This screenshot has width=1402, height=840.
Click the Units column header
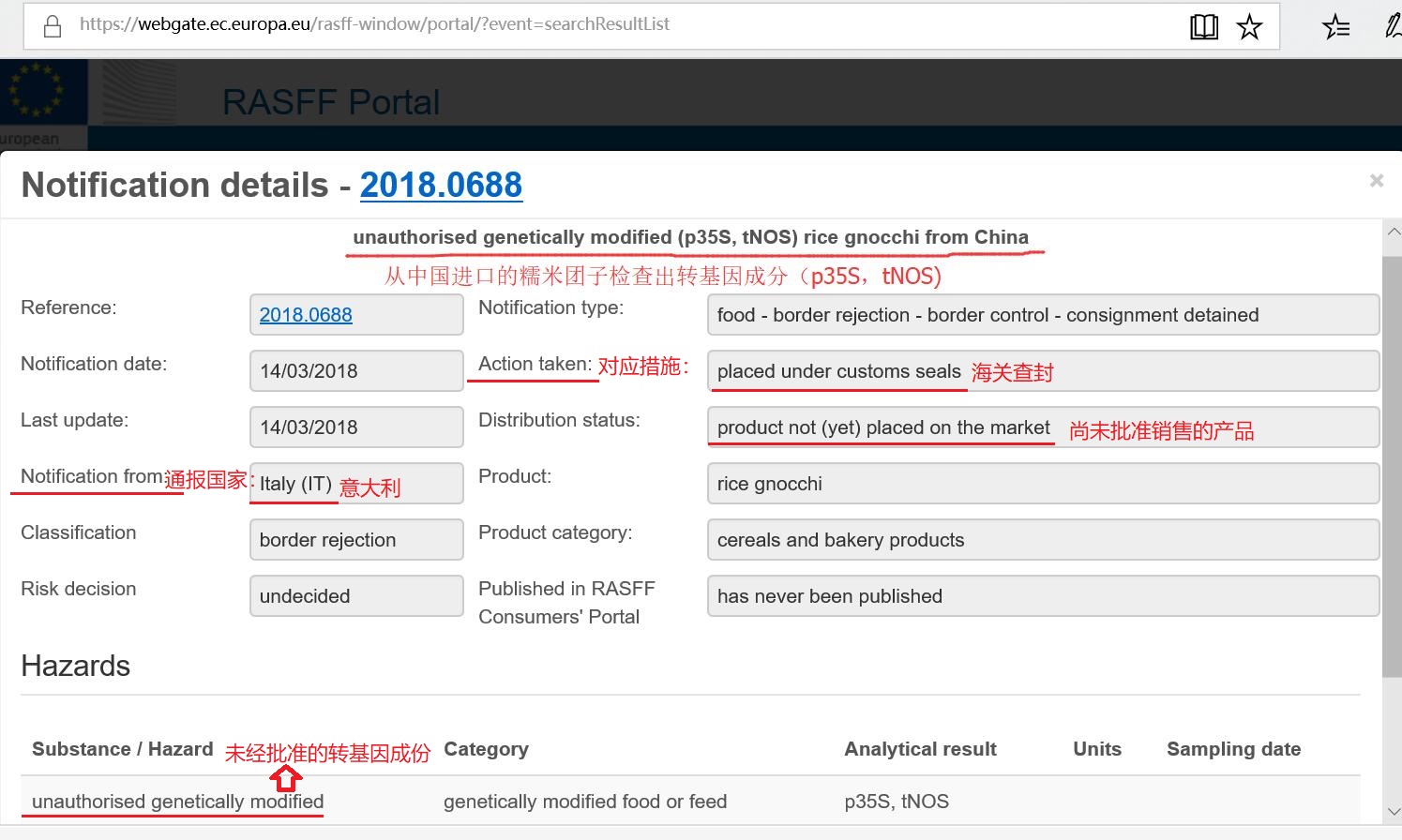pyautogui.click(x=1097, y=749)
